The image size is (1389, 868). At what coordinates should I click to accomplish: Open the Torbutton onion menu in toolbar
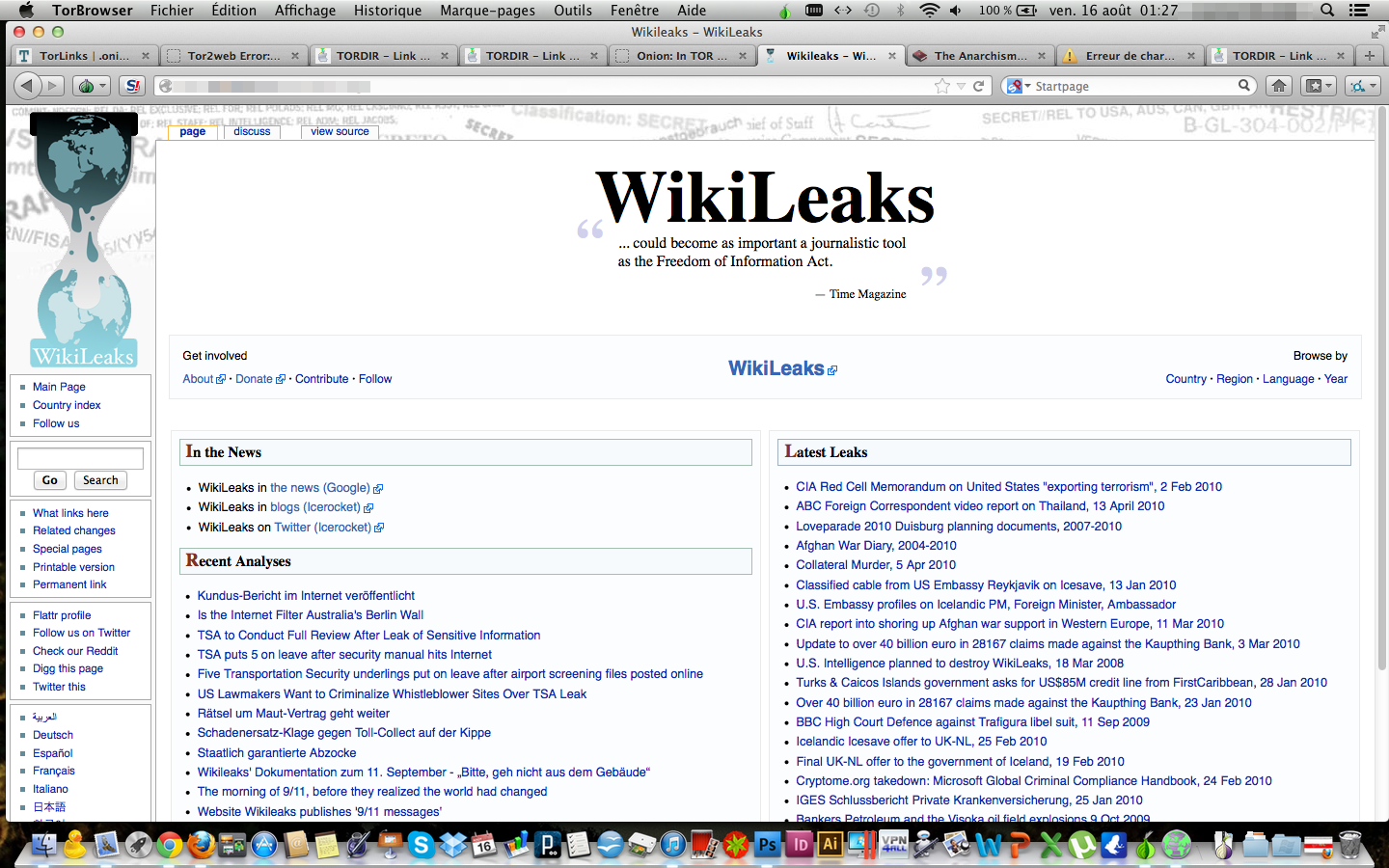click(92, 86)
